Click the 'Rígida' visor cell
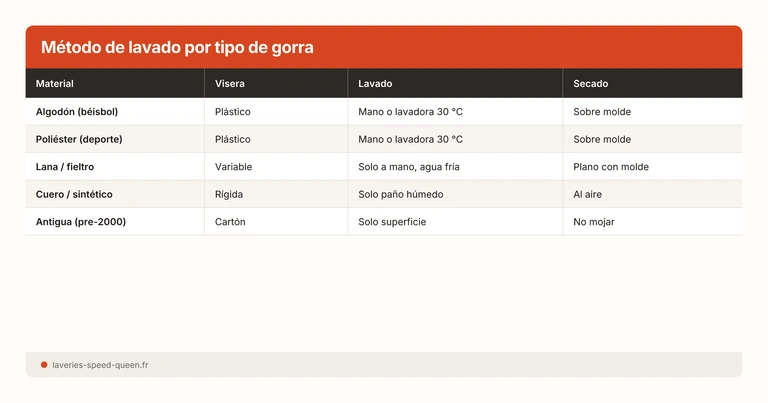768x403 pixels. pyautogui.click(x=229, y=194)
